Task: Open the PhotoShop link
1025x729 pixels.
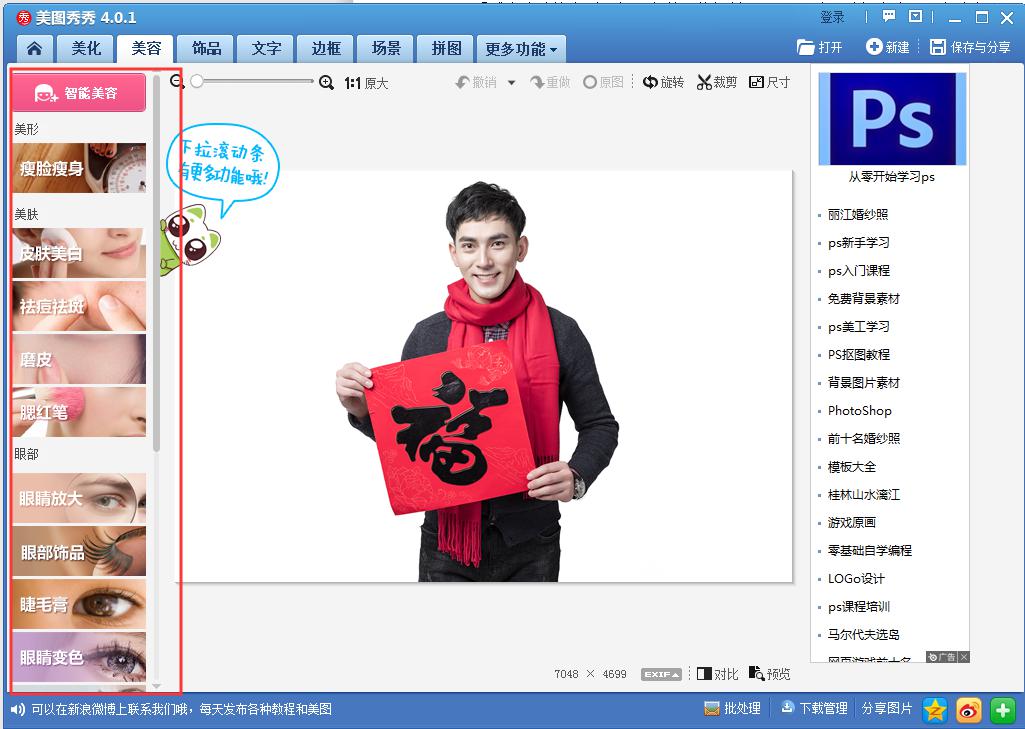Action: pos(860,411)
